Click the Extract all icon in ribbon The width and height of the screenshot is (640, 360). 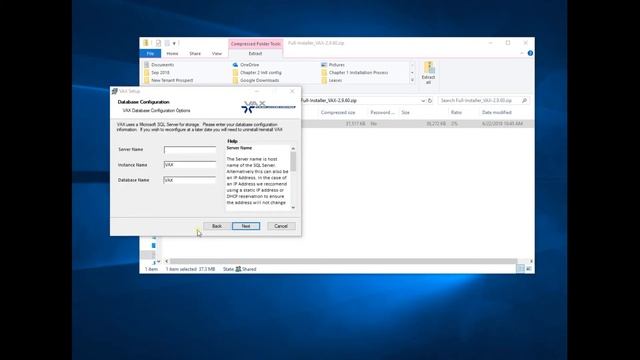429,73
